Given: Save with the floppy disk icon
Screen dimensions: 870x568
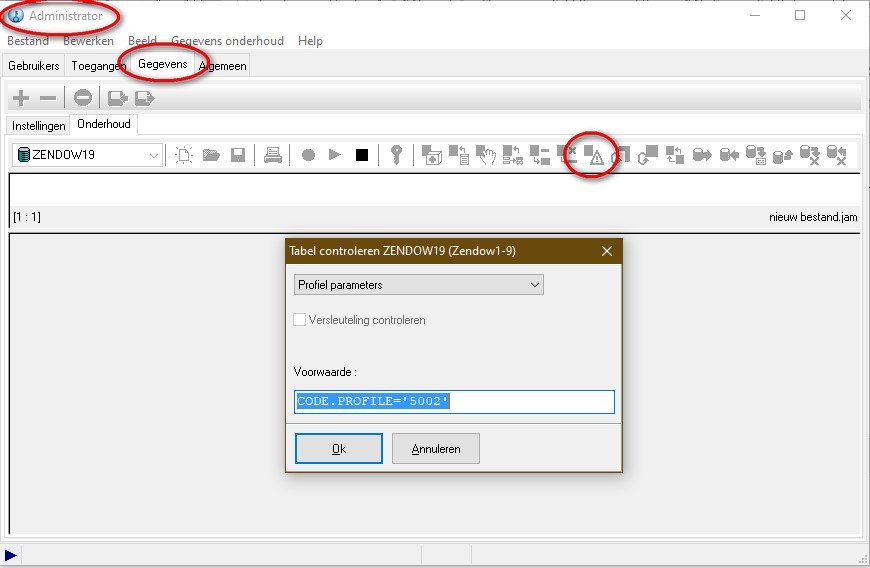Looking at the screenshot, I should (x=238, y=155).
